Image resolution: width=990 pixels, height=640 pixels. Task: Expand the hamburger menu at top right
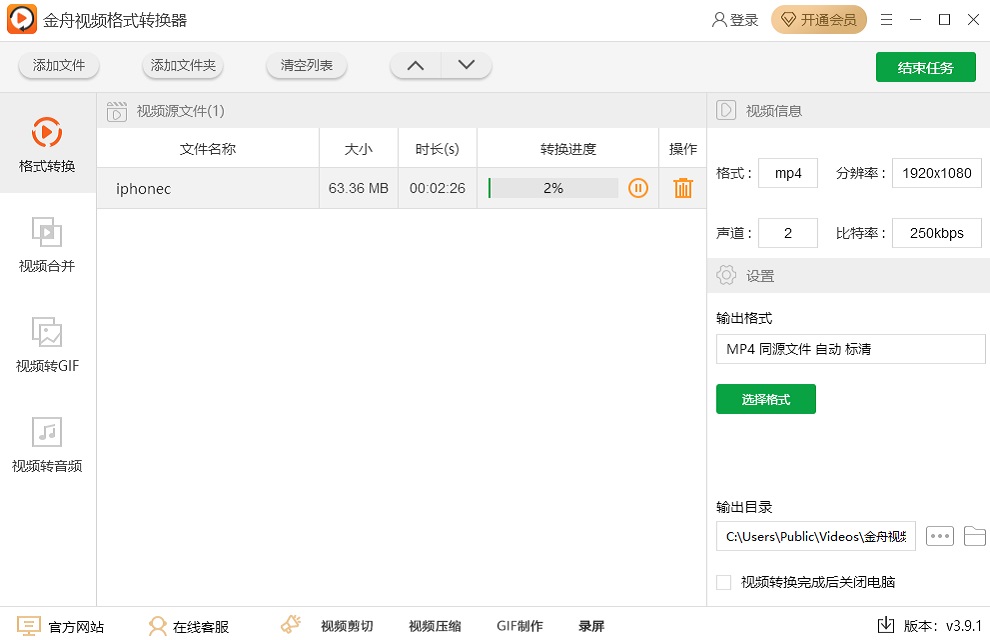pyautogui.click(x=886, y=19)
